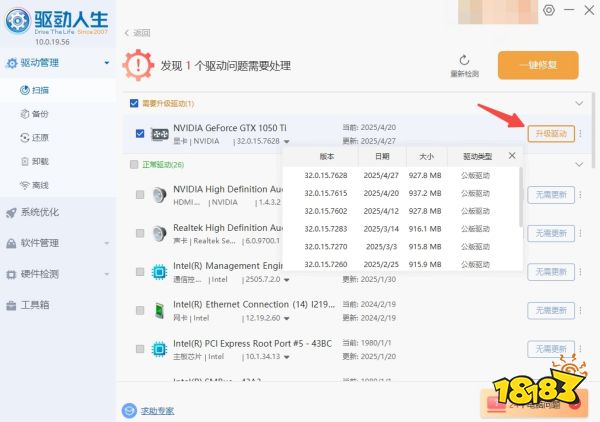Click 无需更新 for Realtek High Definition Audio
600x422 pixels.
[551, 233]
